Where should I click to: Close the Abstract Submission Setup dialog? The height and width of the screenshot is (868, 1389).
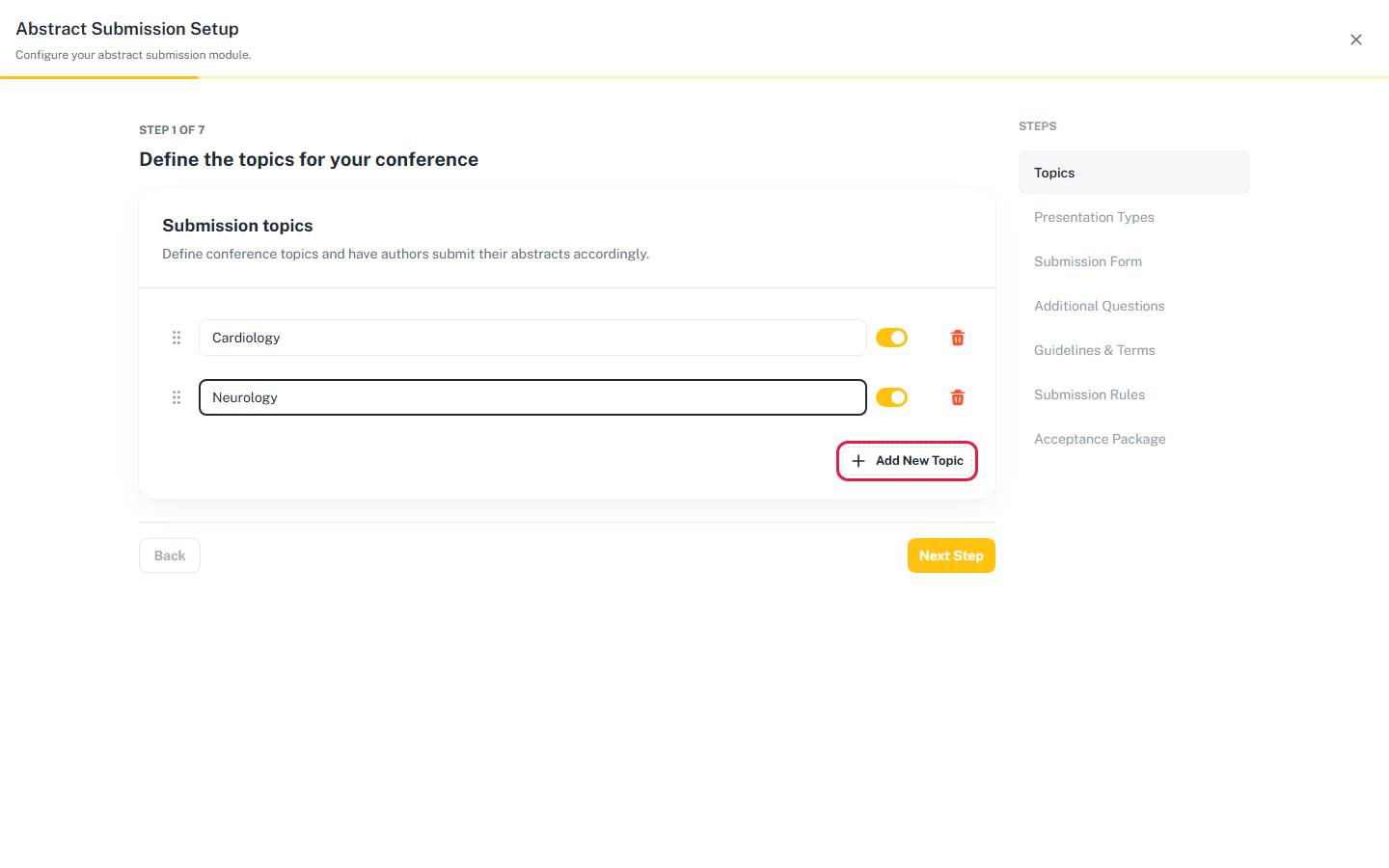(x=1356, y=40)
